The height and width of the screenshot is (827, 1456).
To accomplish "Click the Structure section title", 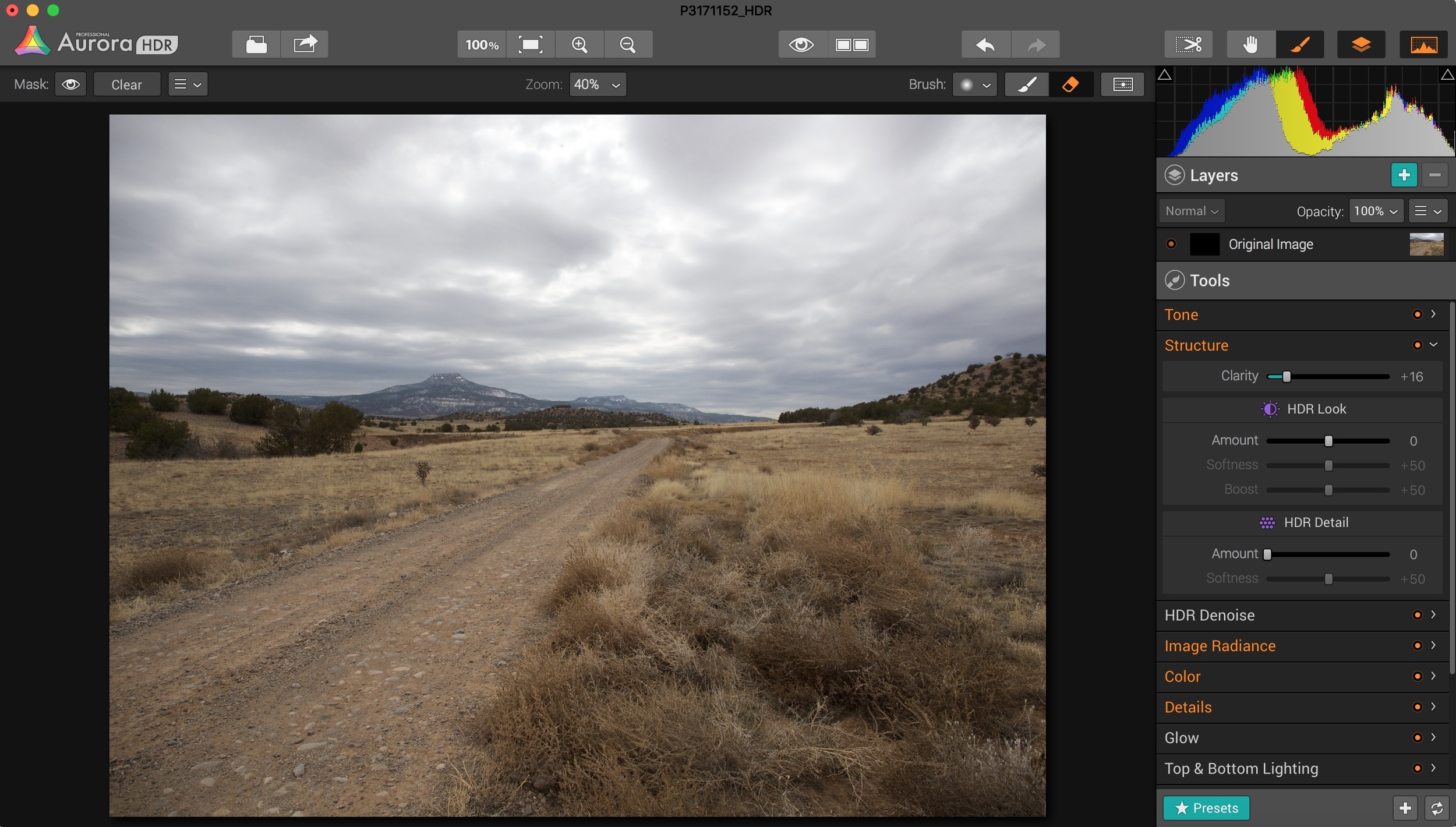I will (x=1196, y=345).
